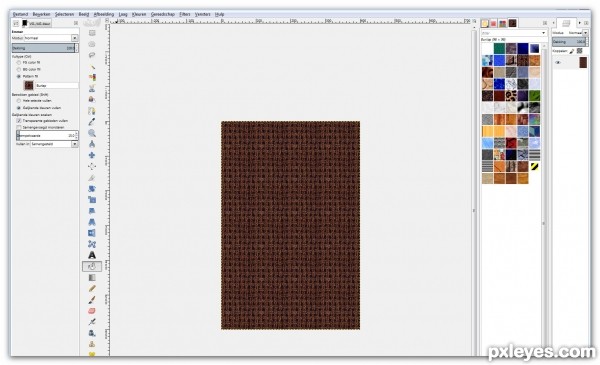Select the Paths tool
This screenshot has height=365, width=600.
(x=92, y=111)
